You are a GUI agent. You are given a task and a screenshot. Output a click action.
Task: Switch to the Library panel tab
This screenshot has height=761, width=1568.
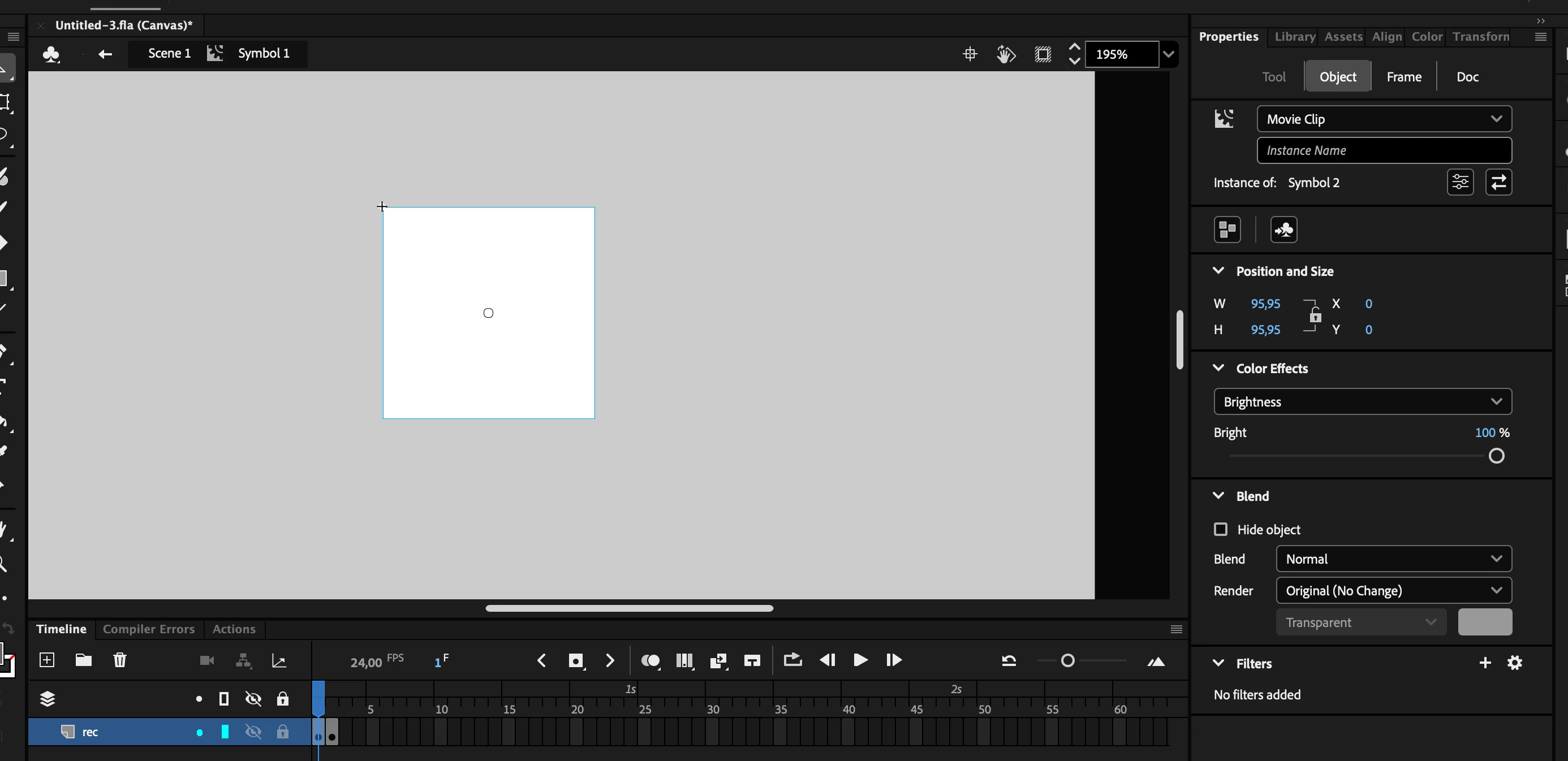pyautogui.click(x=1295, y=37)
